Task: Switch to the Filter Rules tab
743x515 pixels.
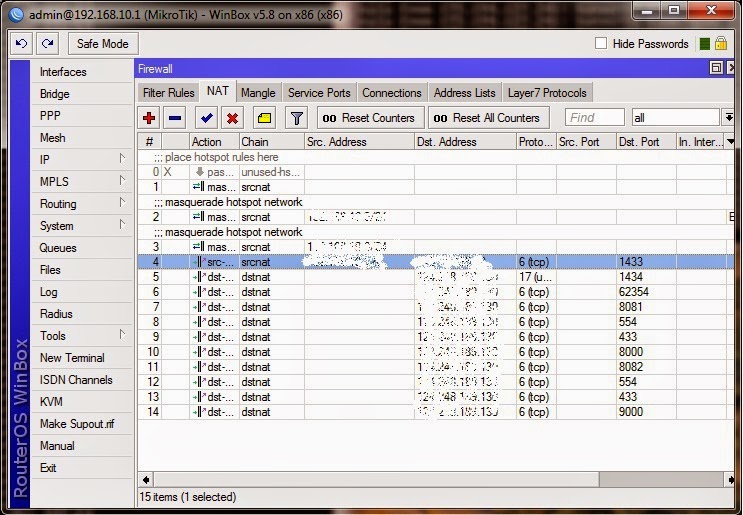Action: 169,93
